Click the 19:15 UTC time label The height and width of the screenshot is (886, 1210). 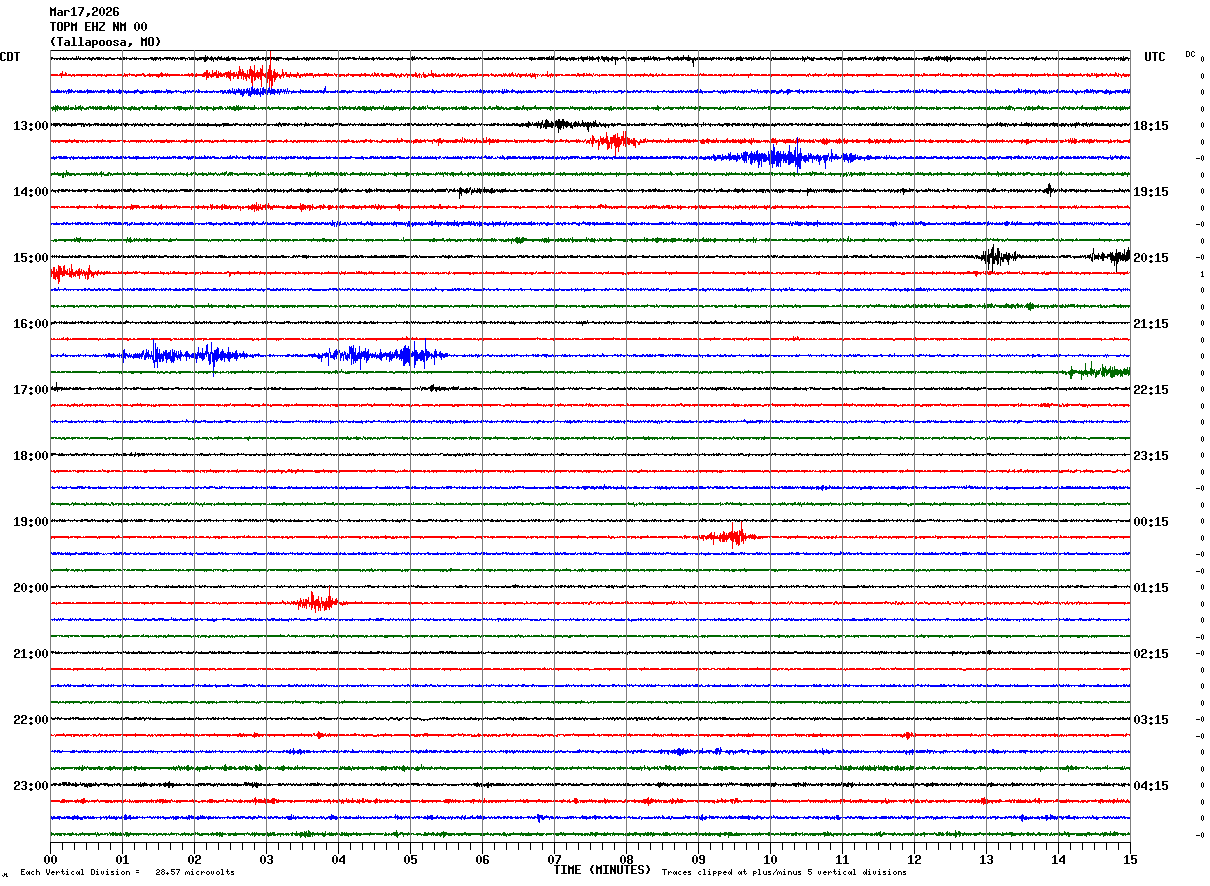[x=1151, y=192]
